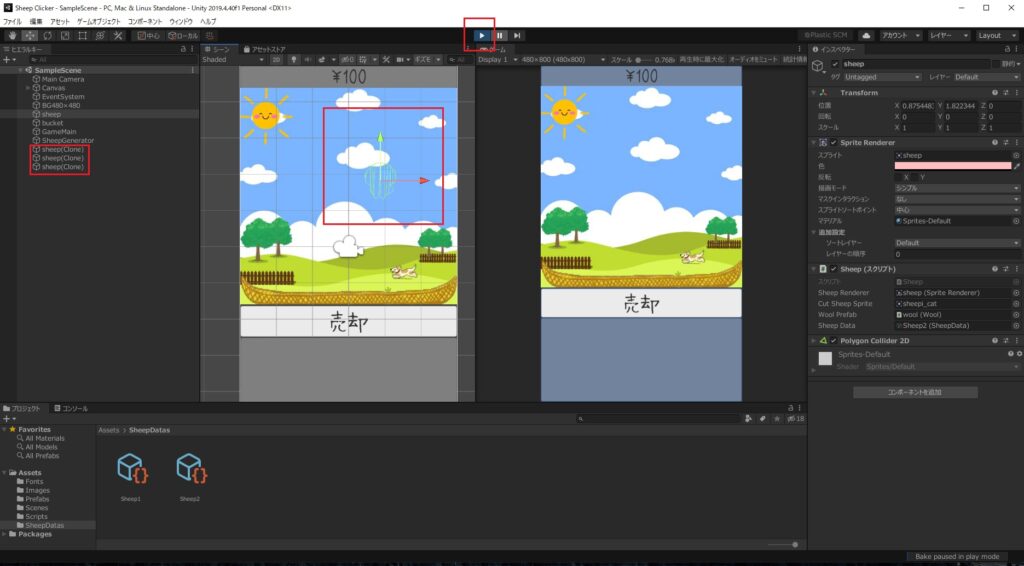This screenshot has width=1024, height=566.
Task: Toggle the sheep GameObject active checkbox
Action: click(835, 64)
